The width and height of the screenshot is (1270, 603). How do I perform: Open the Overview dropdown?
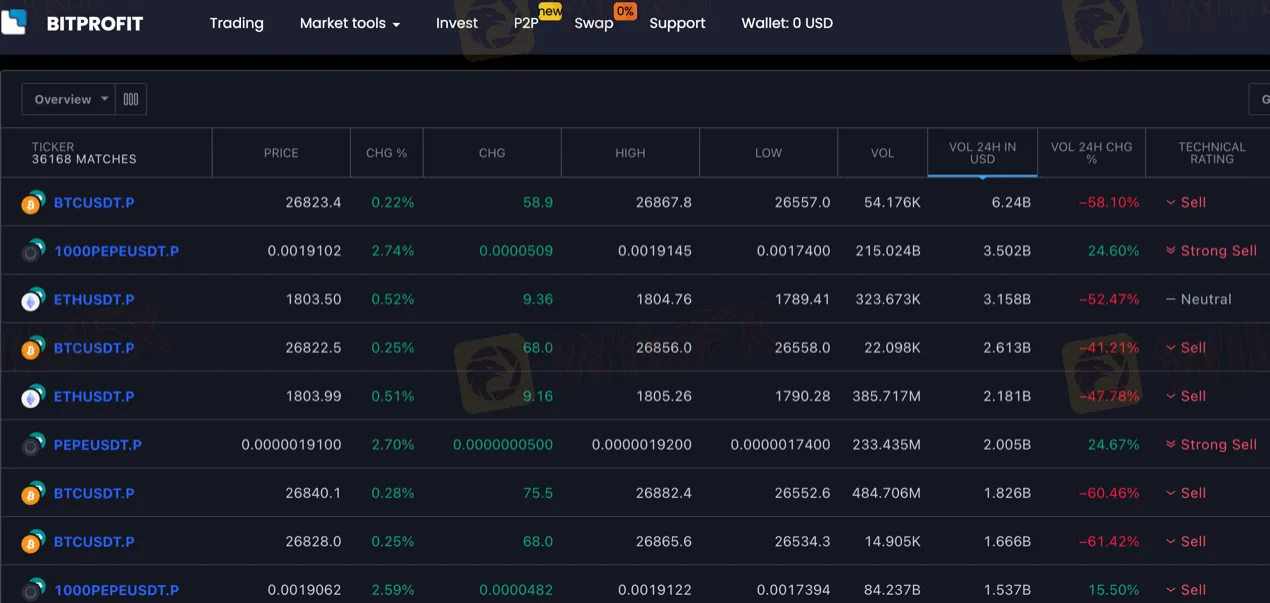pos(66,99)
